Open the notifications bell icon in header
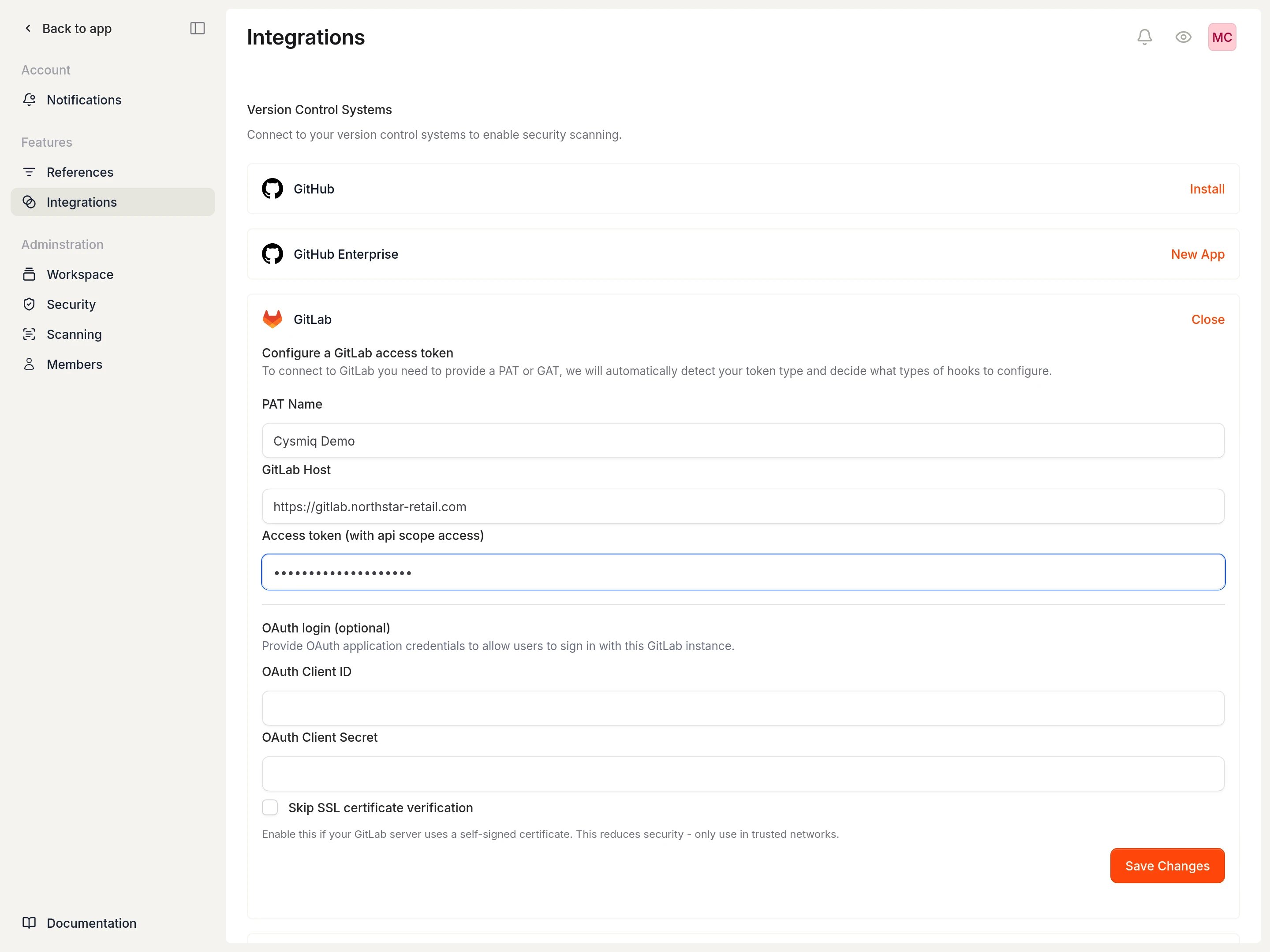 click(x=1144, y=37)
